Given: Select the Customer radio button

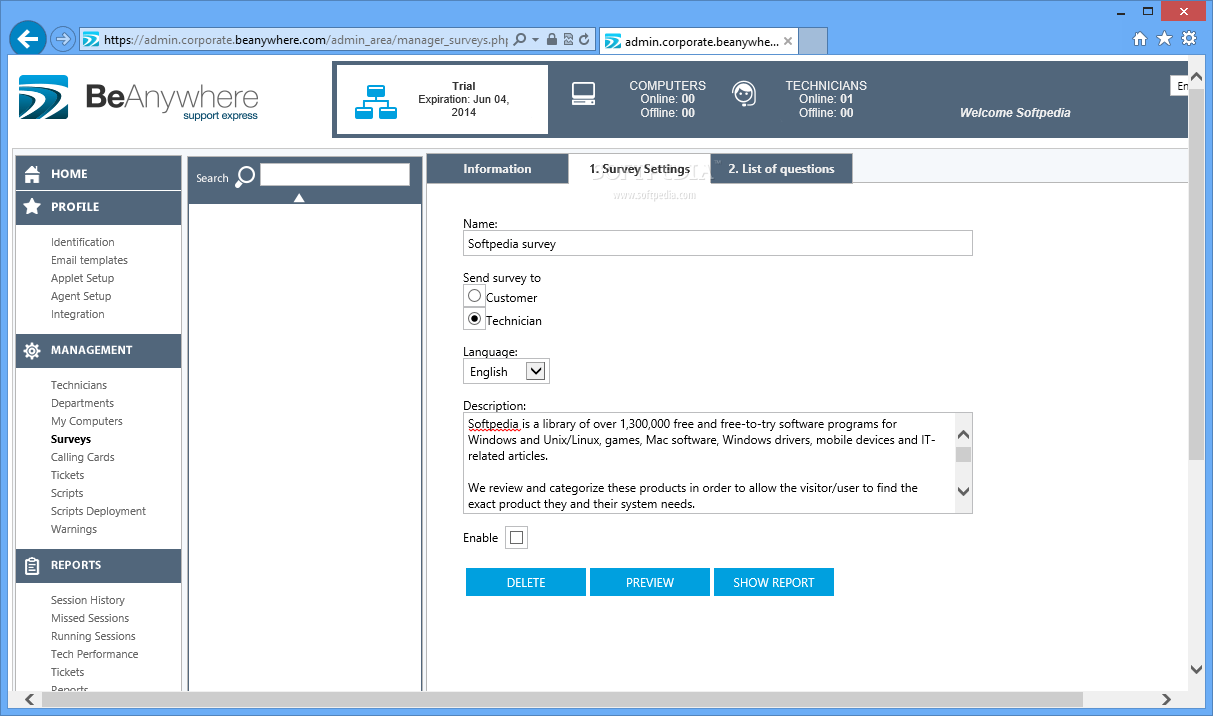Looking at the screenshot, I should click(x=475, y=296).
